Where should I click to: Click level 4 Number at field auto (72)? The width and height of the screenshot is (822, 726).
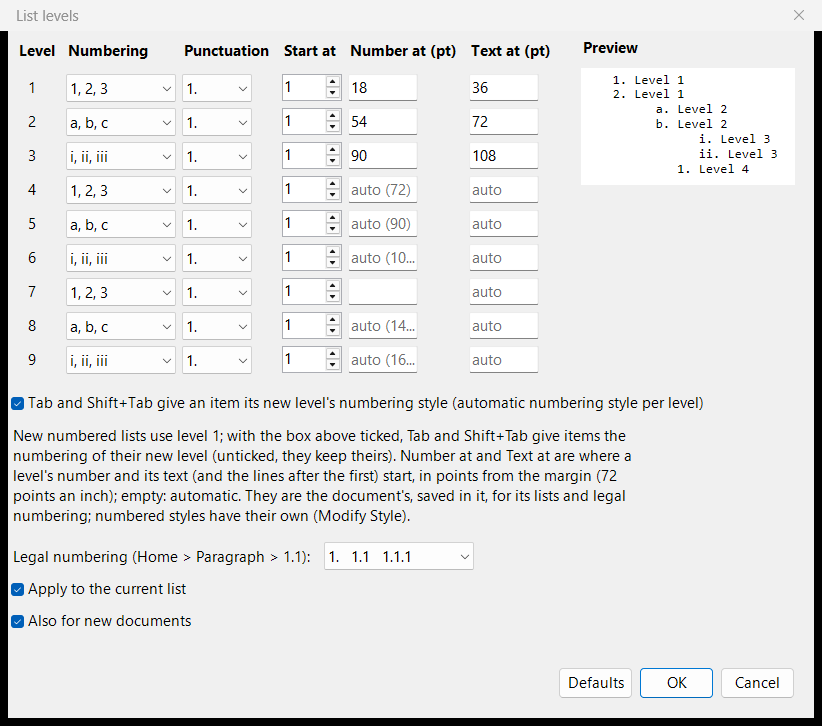pos(383,190)
